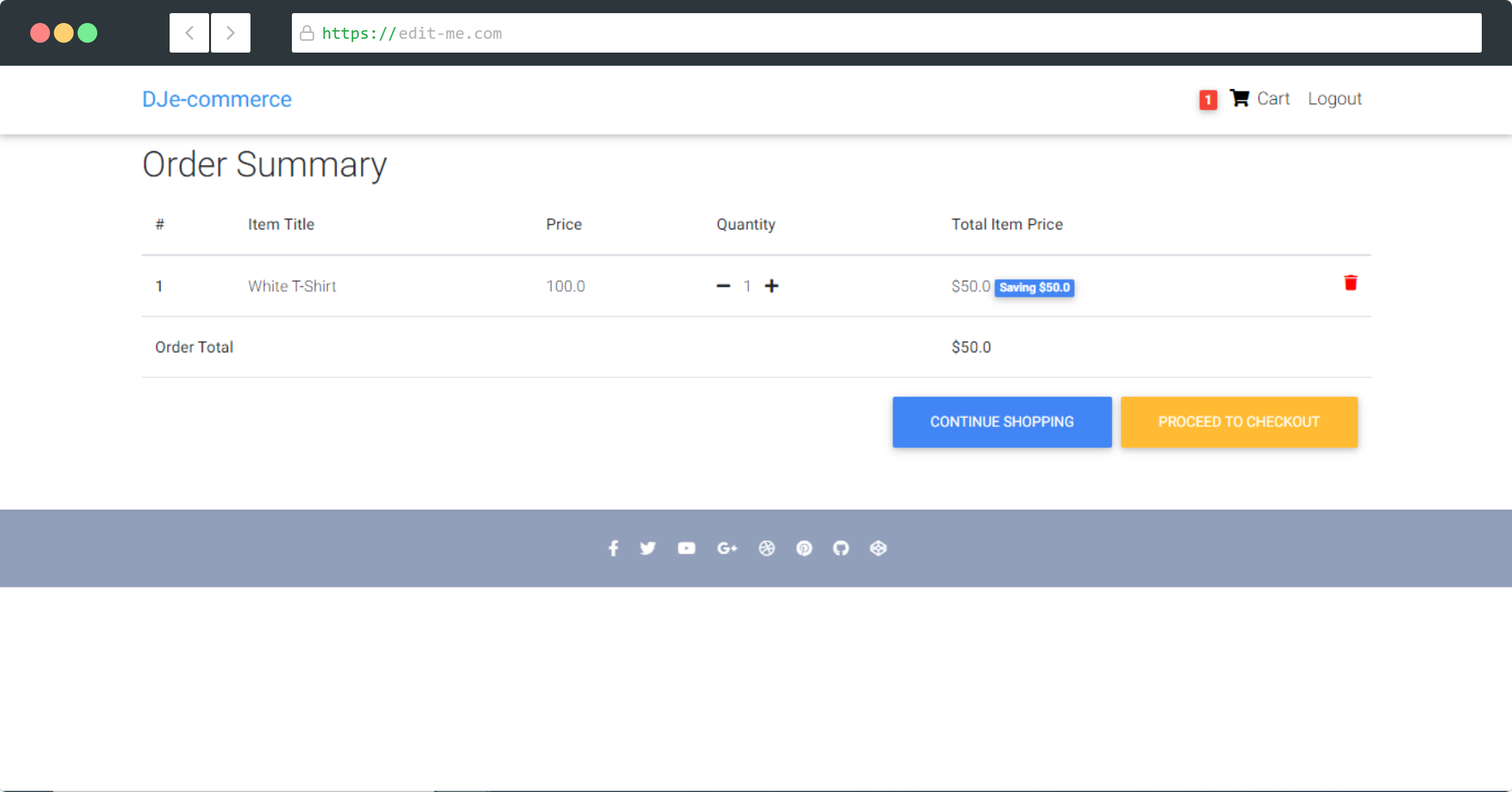The image size is (1512, 792).
Task: Click the browser forward arrow
Action: tap(230, 33)
